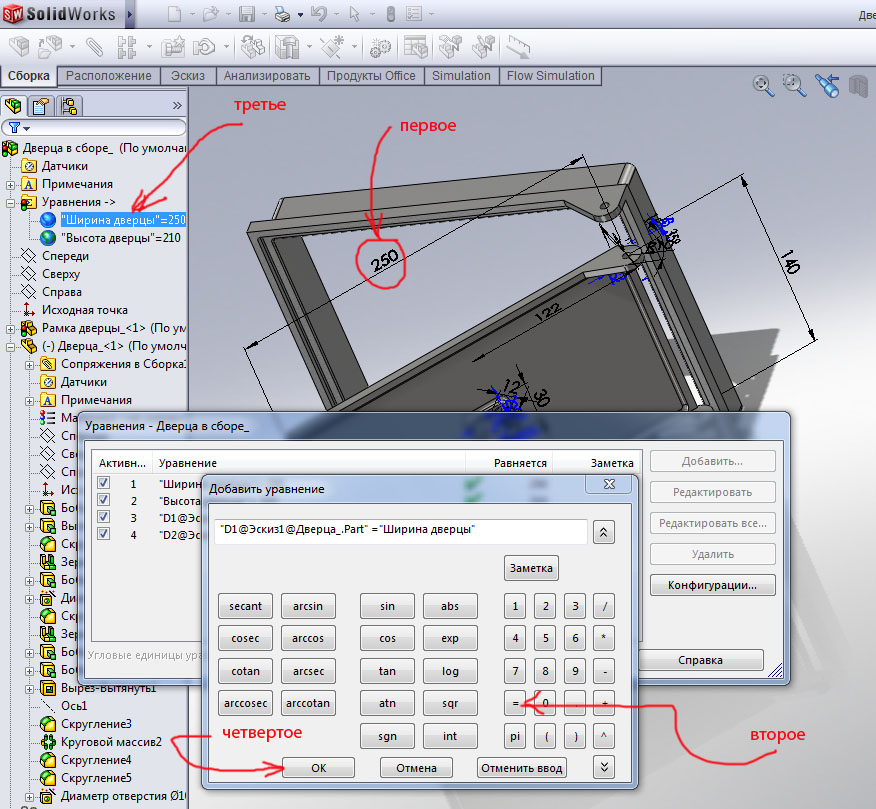Image resolution: width=876 pixels, height=809 pixels.
Task: Switch to the Эскиз tab
Action: [x=188, y=76]
